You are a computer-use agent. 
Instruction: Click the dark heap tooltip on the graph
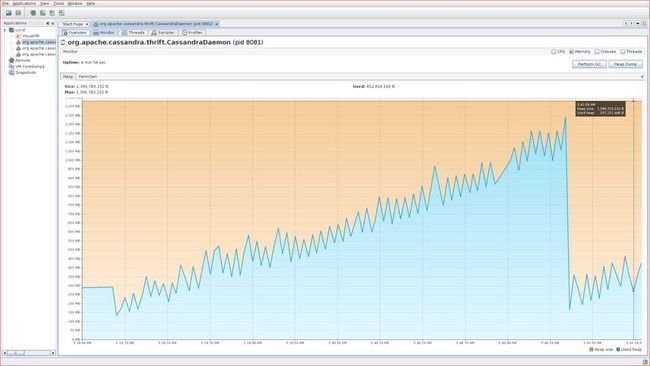coord(600,109)
